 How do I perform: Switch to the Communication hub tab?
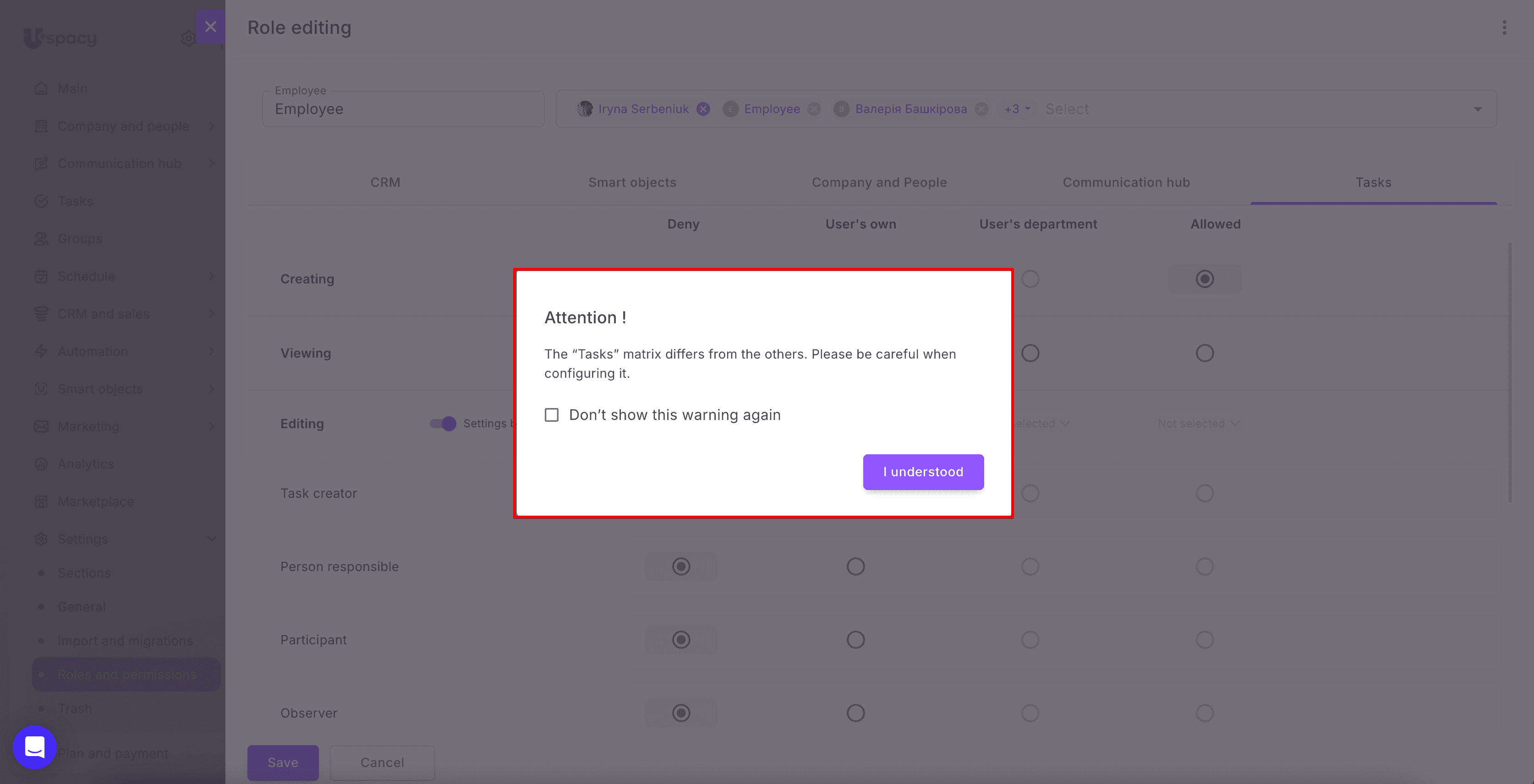pos(1126,182)
